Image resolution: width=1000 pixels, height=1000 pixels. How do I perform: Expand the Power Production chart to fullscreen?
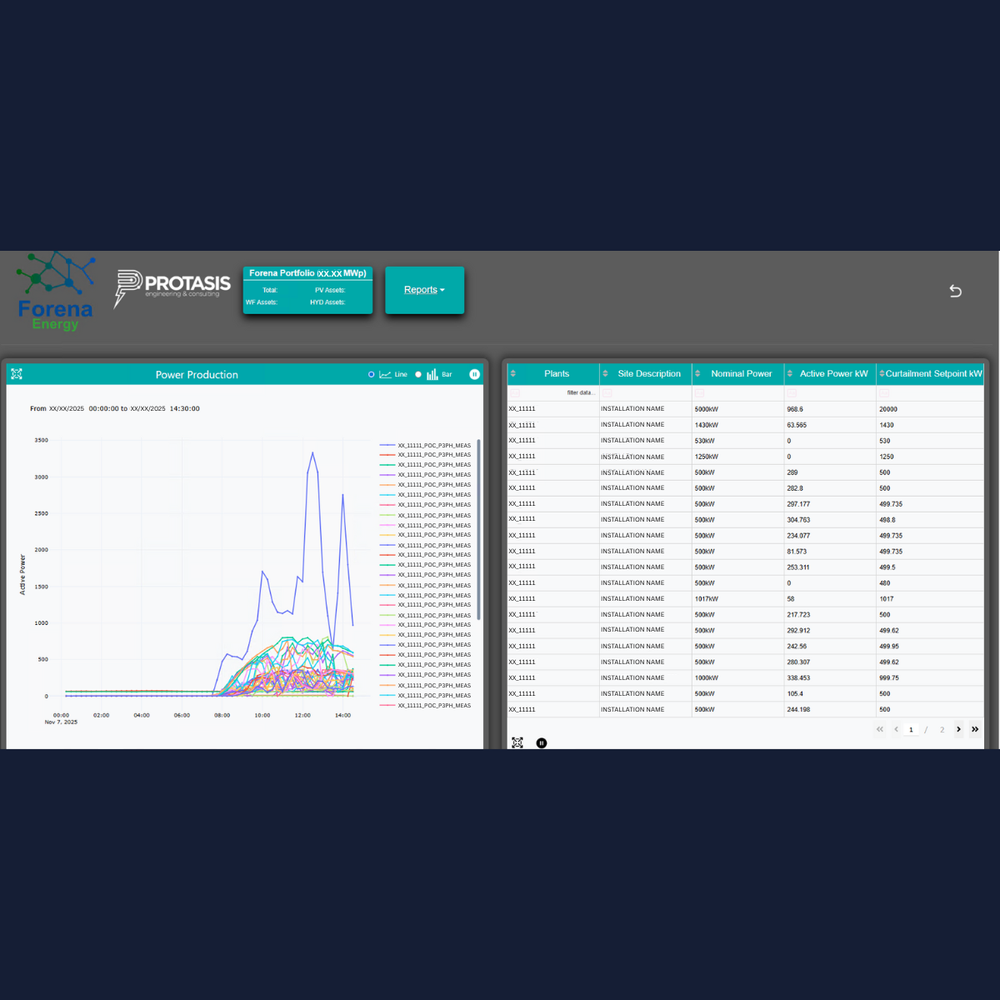point(16,374)
